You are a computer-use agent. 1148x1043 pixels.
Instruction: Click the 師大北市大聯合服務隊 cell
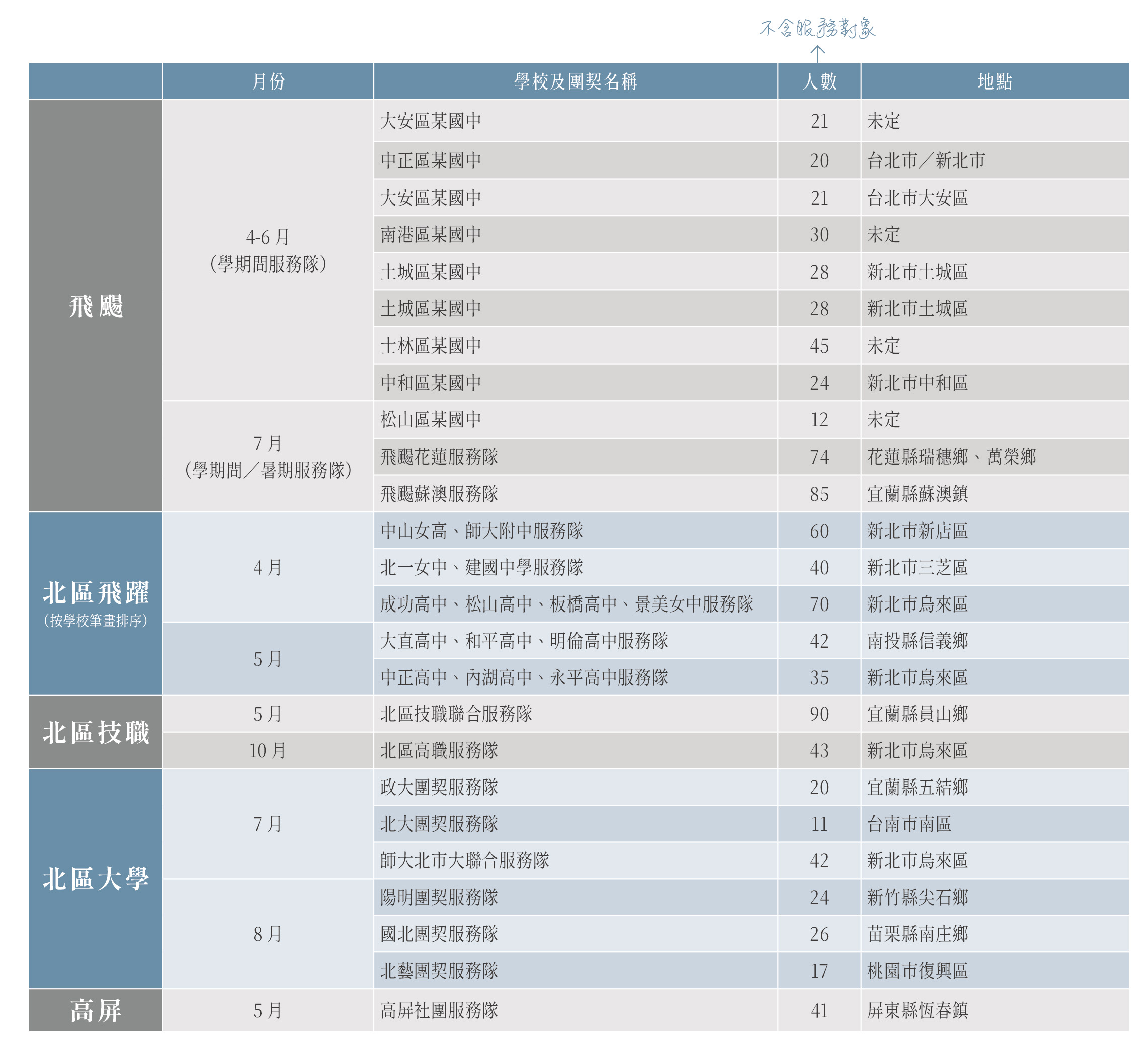(465, 860)
